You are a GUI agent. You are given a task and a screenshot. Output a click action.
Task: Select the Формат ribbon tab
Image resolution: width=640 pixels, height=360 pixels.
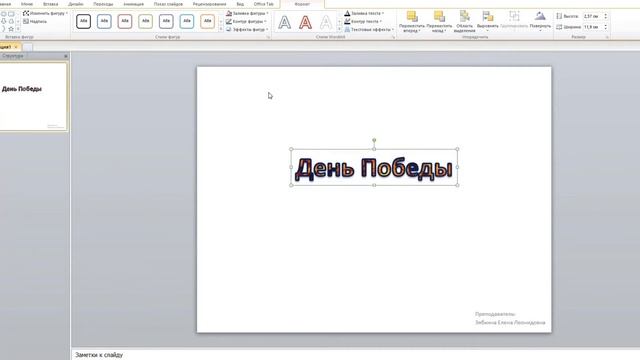302,4
